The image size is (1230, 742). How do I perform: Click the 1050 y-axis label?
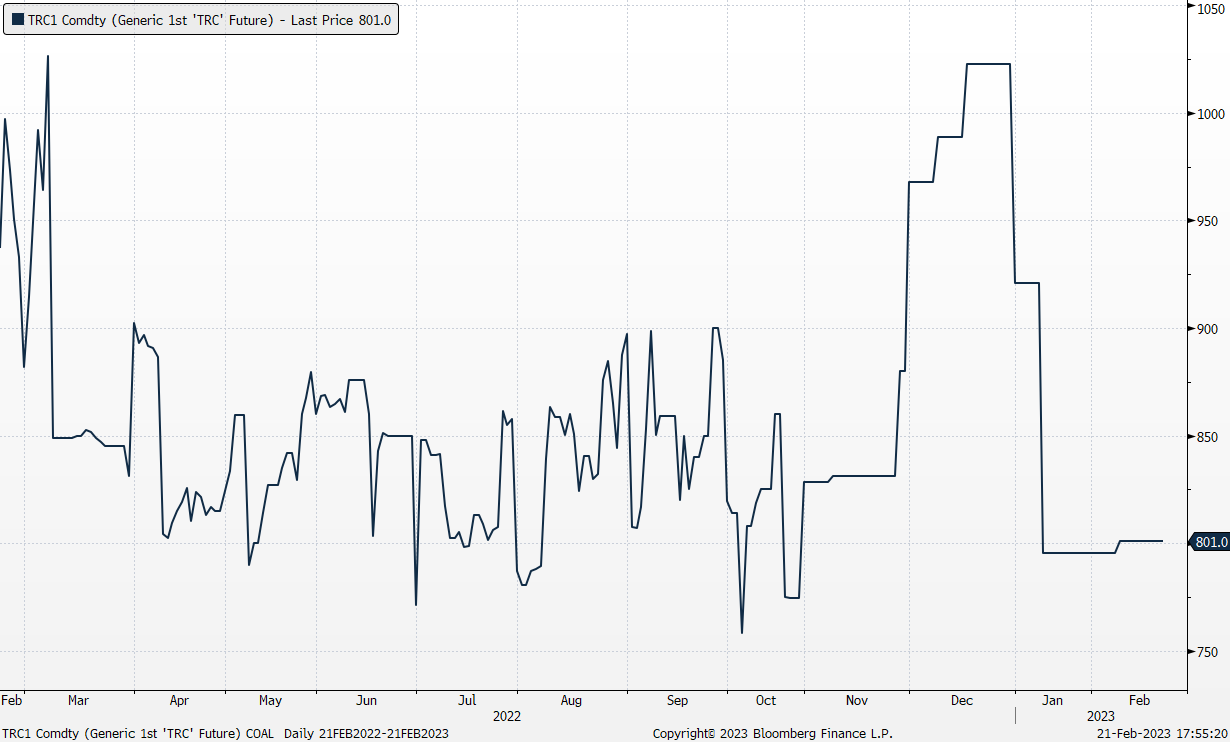coord(1210,7)
